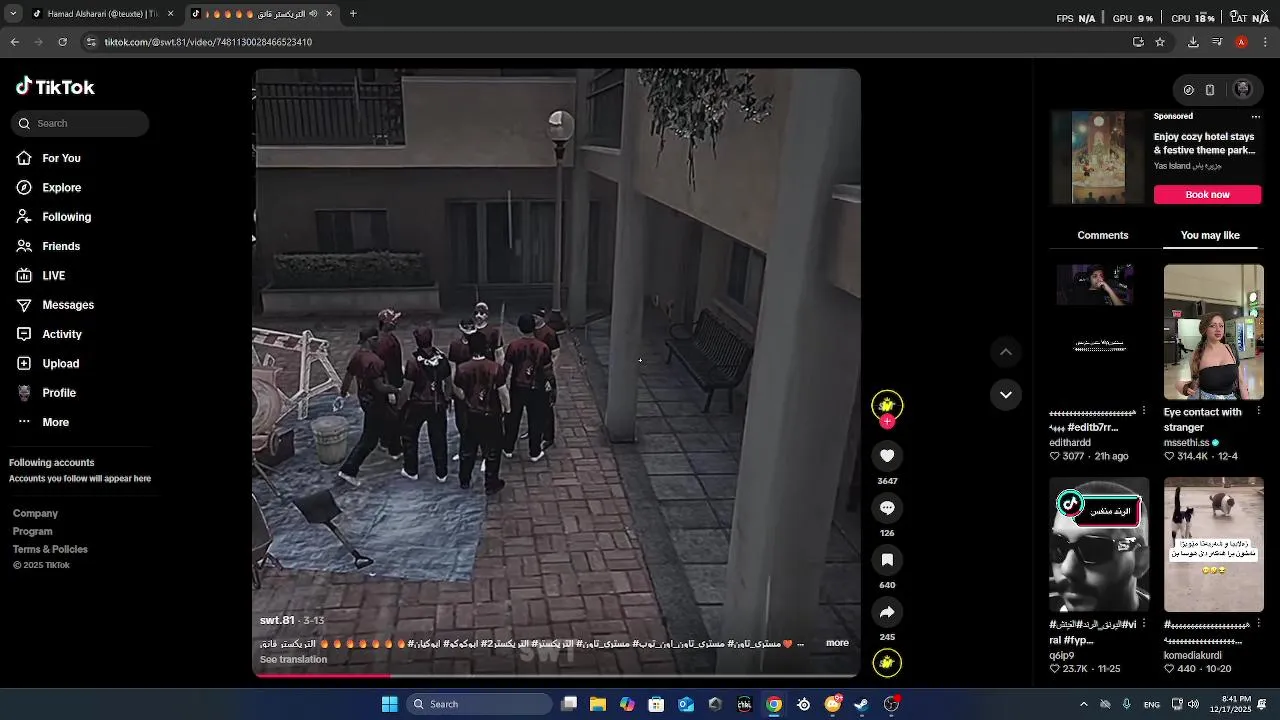Select the You may like tab
Viewport: 1280px width, 720px height.
[x=1210, y=235]
